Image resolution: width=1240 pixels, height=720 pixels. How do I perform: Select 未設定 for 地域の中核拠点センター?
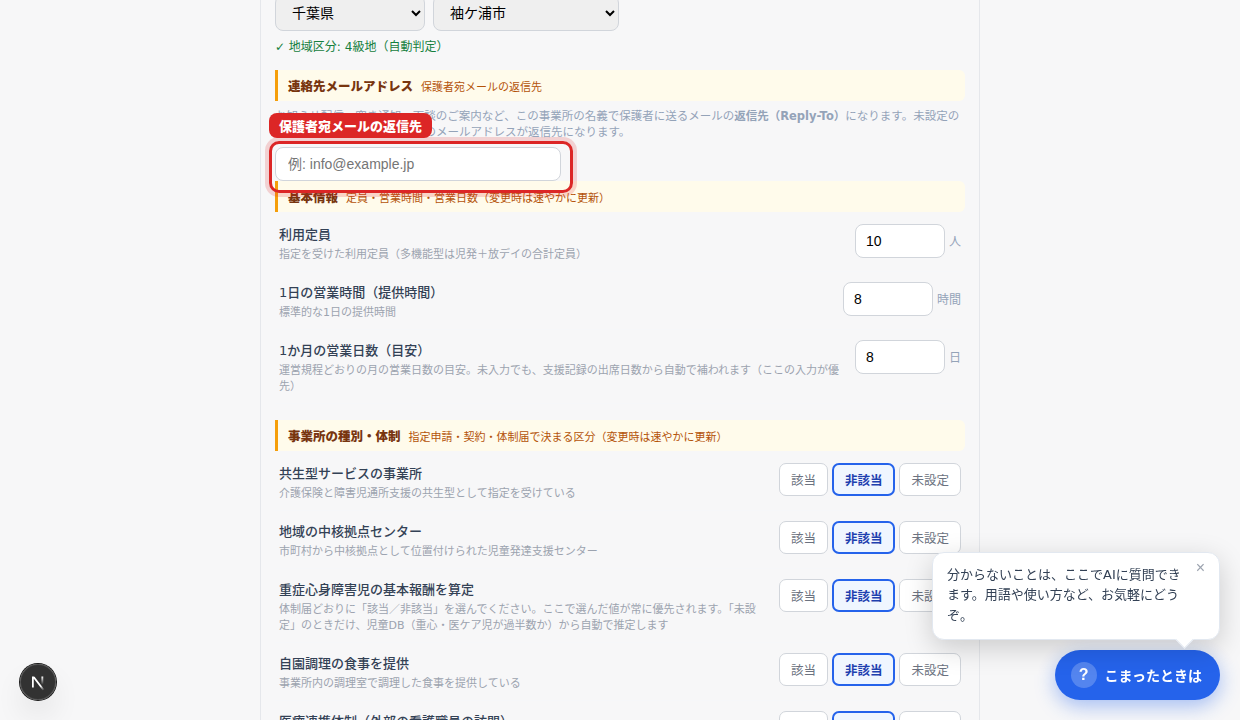(930, 538)
